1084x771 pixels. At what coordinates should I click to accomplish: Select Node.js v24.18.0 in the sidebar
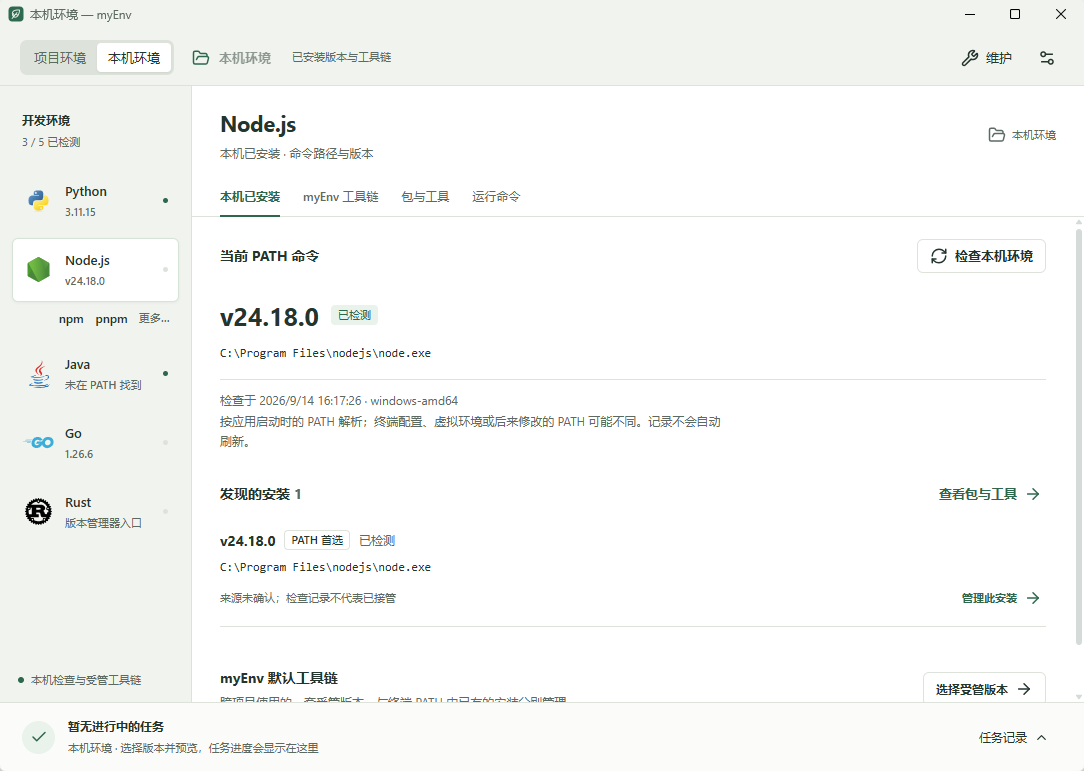[x=95, y=270]
